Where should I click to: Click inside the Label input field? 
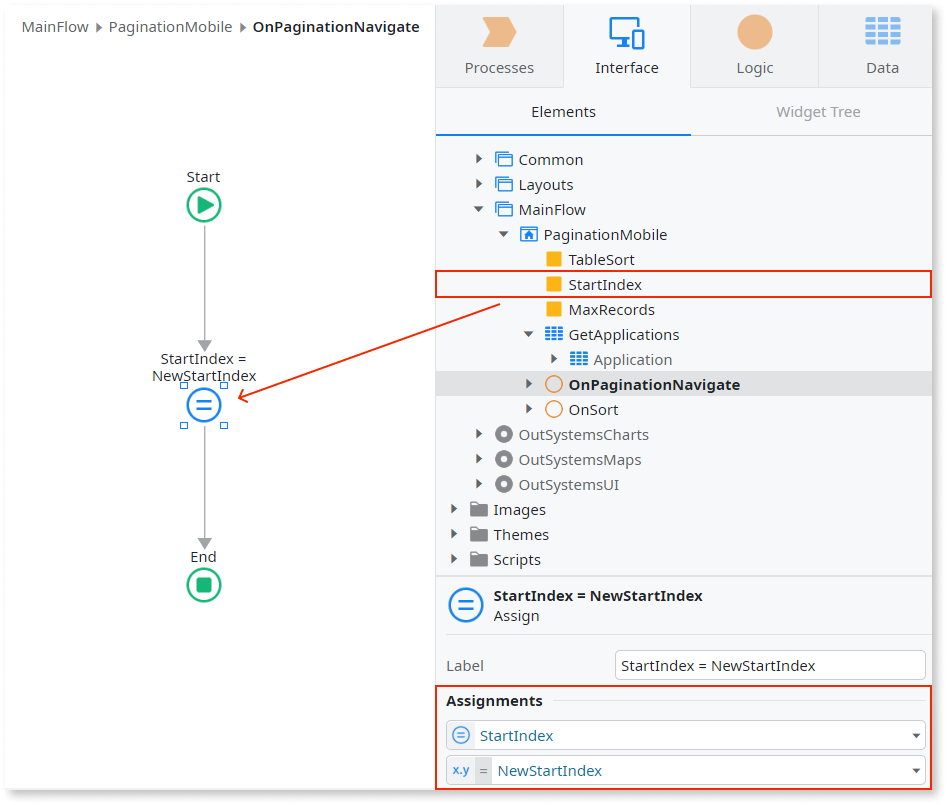point(770,665)
